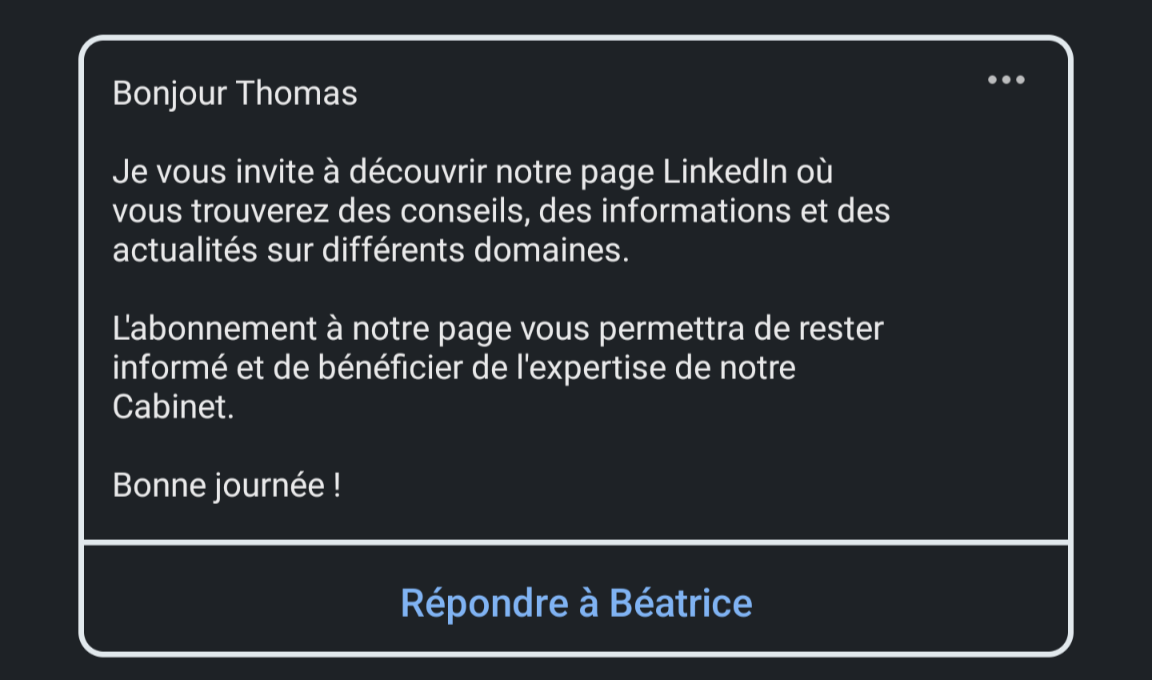Open the message options three-dot menu
The width and height of the screenshot is (1152, 680).
click(x=1005, y=81)
